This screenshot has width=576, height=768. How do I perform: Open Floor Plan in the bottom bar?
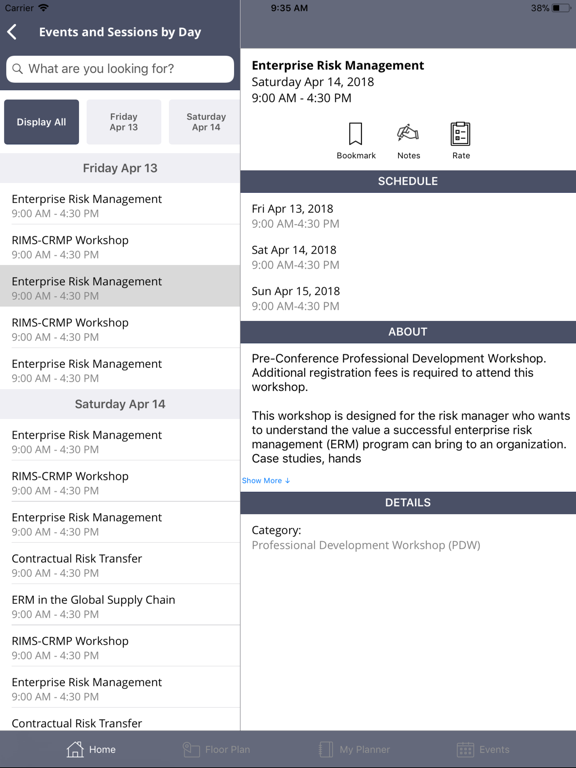216,749
